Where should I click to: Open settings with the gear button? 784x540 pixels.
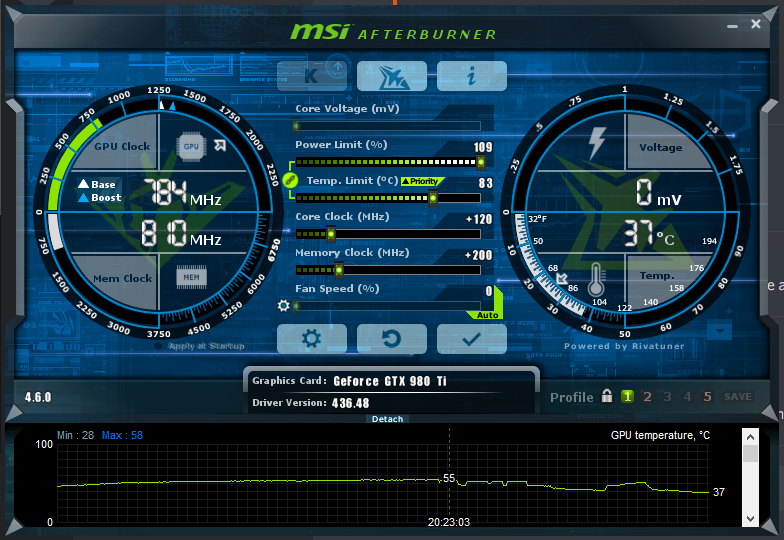tap(311, 339)
